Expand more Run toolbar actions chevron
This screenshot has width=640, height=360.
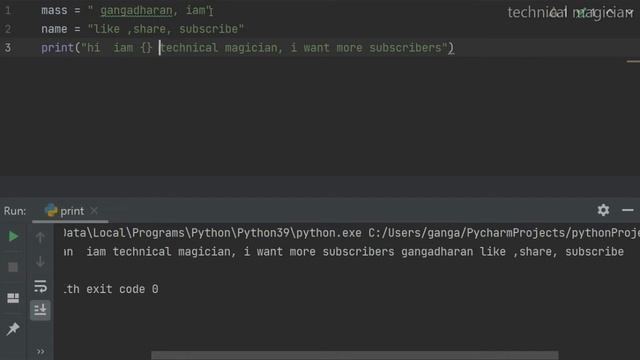tap(40, 351)
